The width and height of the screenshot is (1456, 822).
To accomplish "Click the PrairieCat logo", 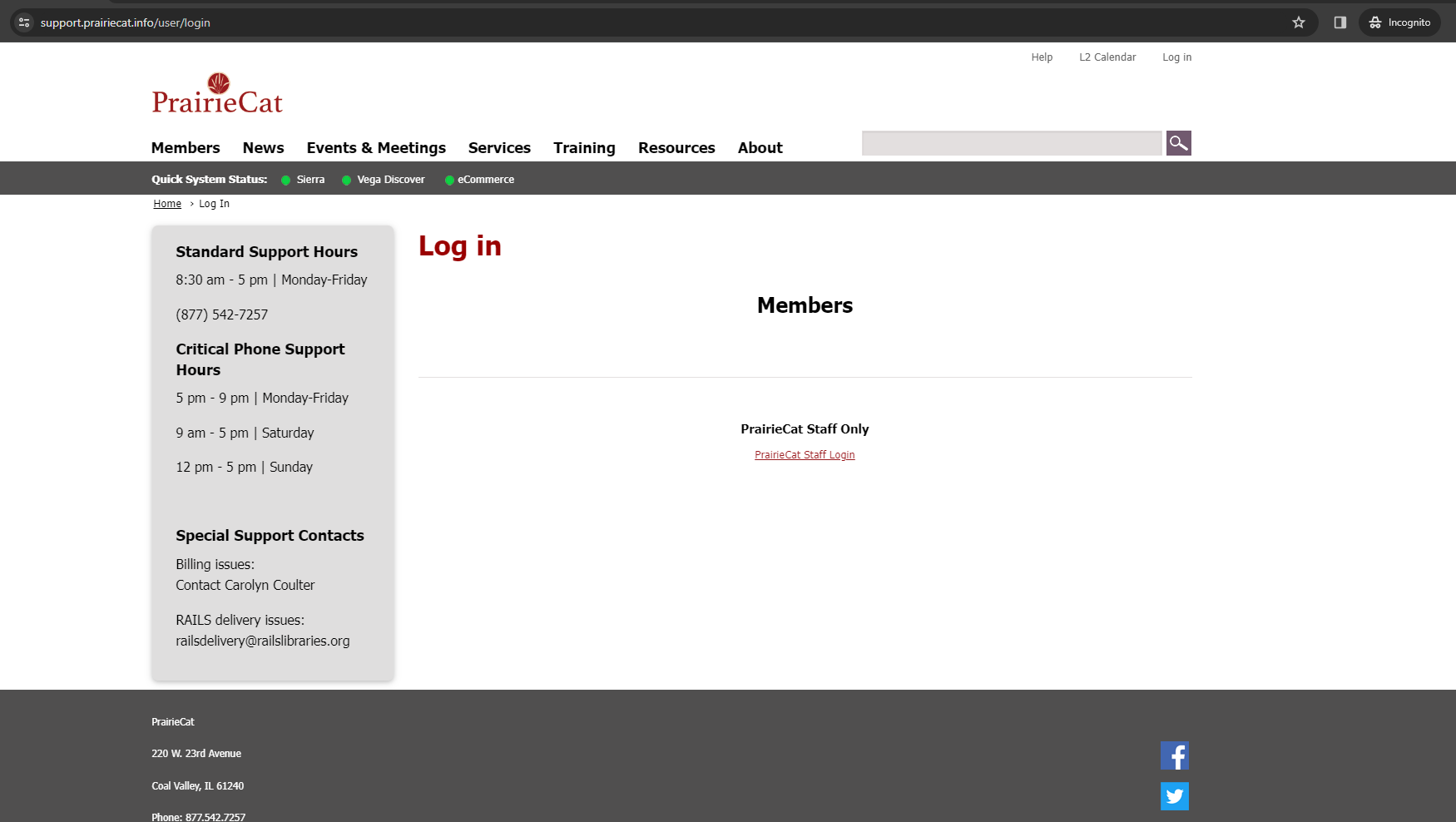I will point(217,93).
